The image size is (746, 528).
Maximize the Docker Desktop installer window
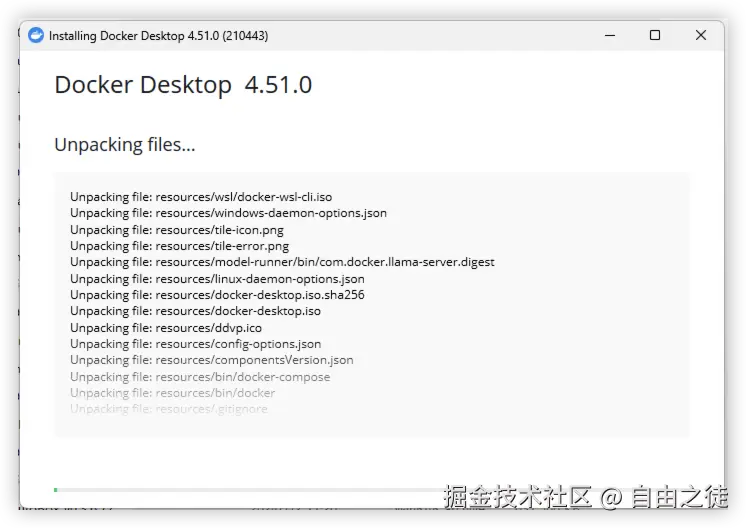point(655,35)
